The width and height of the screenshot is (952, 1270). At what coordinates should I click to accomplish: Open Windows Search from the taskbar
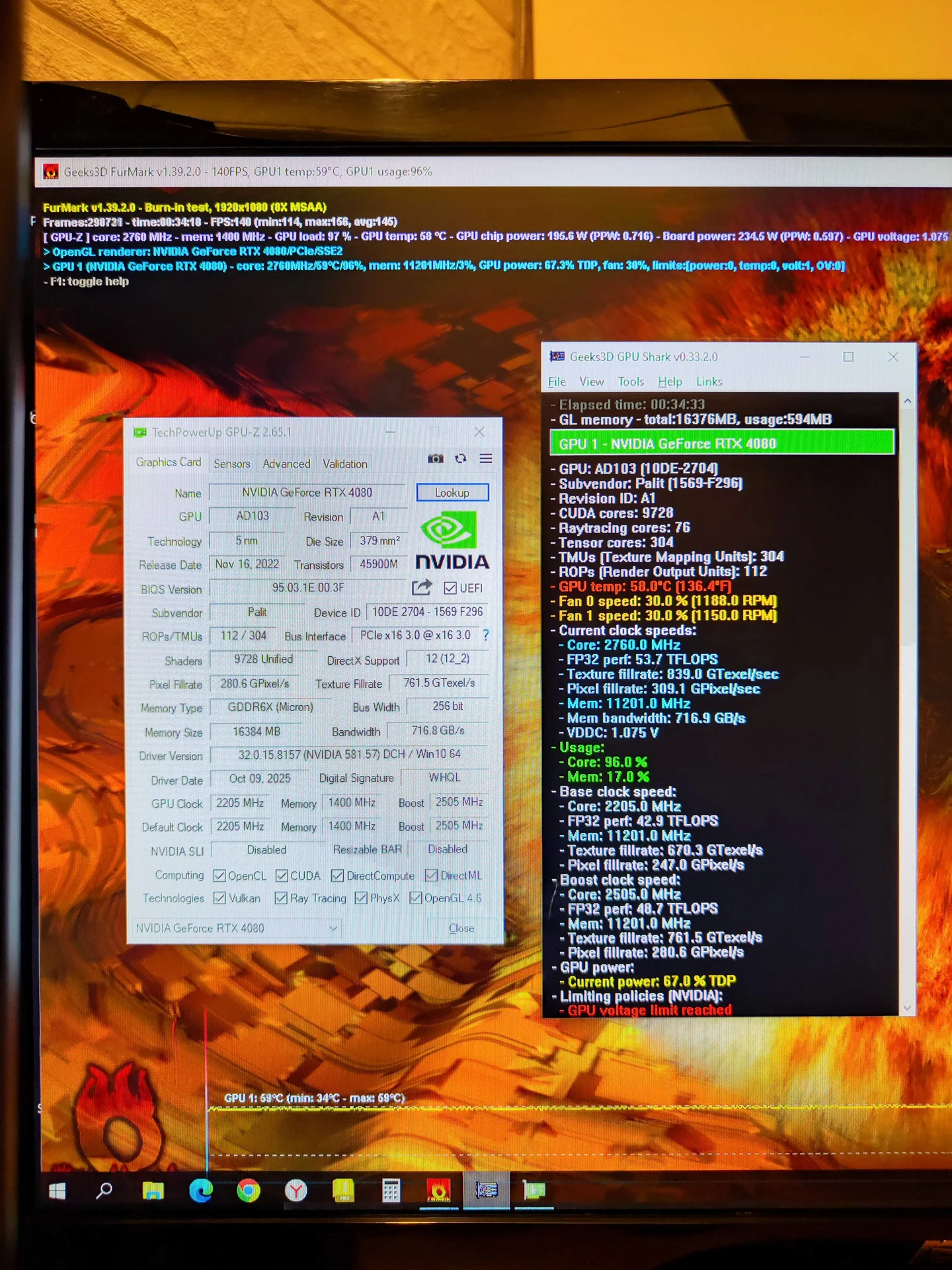pyautogui.click(x=104, y=1191)
